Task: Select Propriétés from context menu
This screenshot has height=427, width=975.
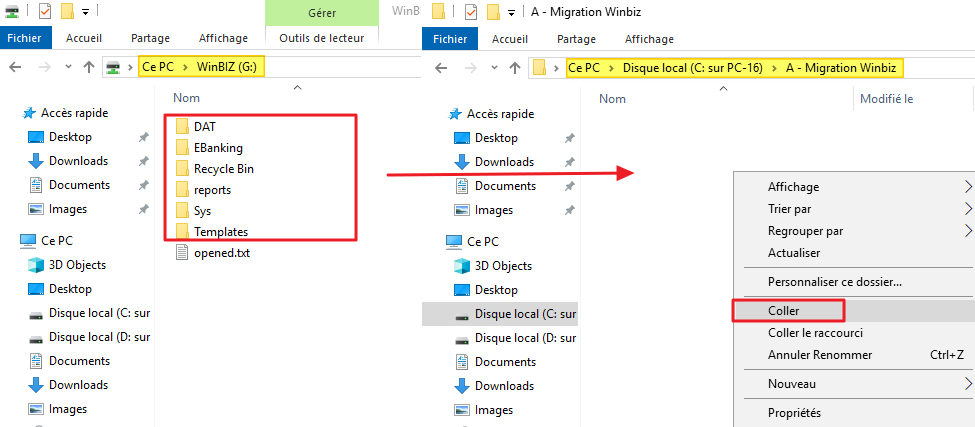Action: (794, 412)
